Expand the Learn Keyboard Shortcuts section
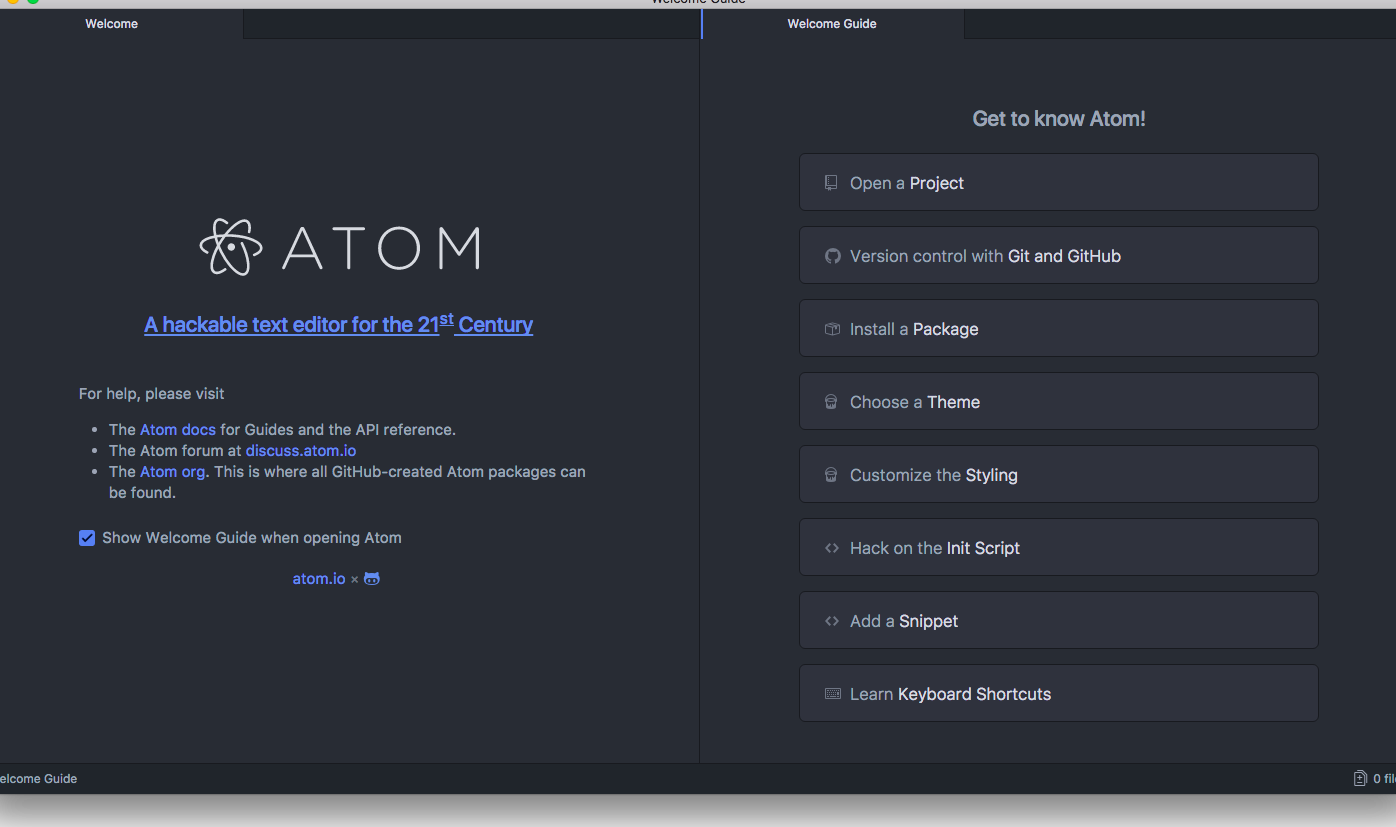Image resolution: width=1396 pixels, height=827 pixels. pos(1058,693)
